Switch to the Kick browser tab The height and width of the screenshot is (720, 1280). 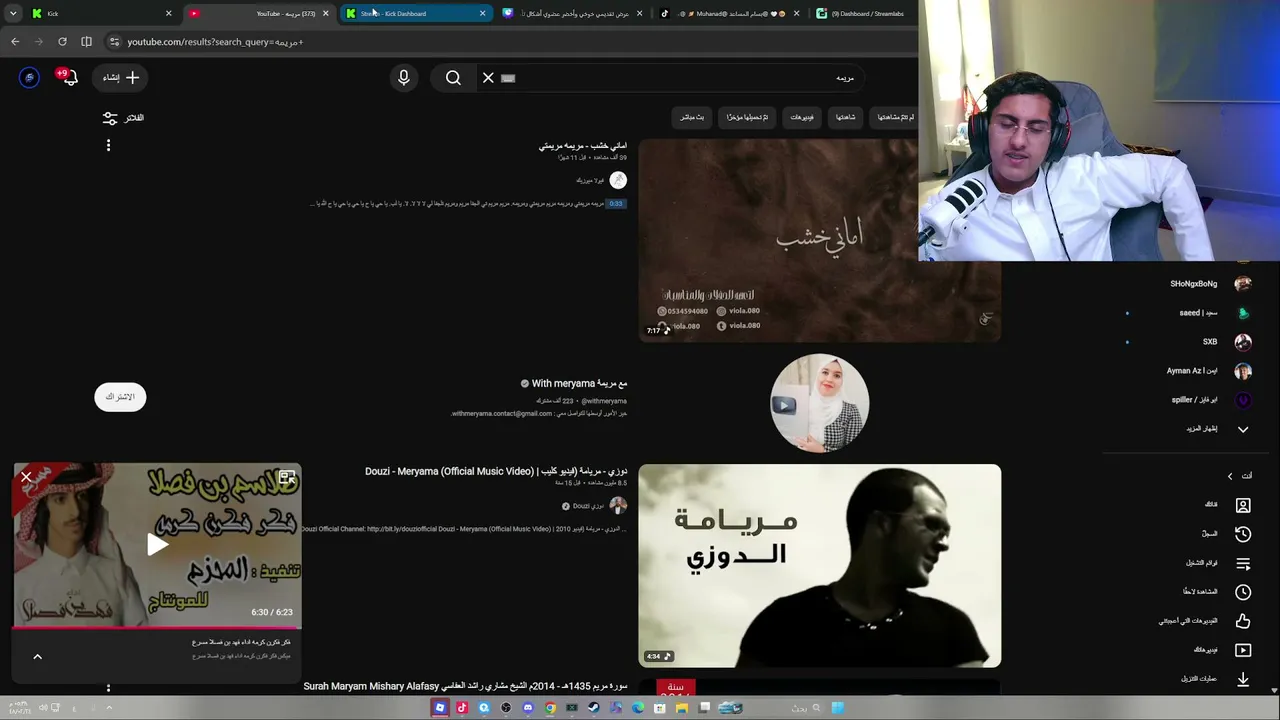click(x=100, y=13)
